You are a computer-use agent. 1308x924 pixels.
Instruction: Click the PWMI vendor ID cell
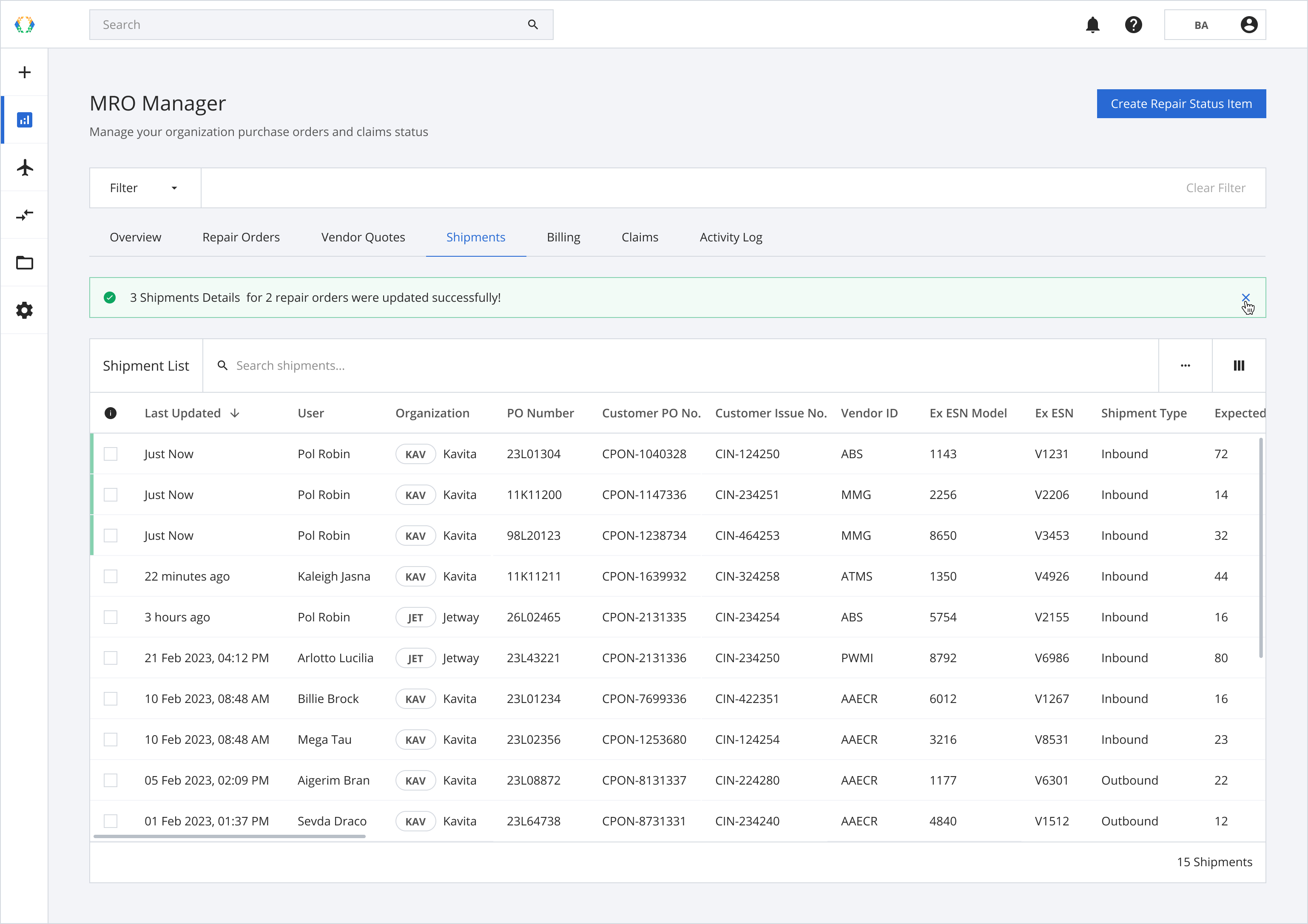pyautogui.click(x=857, y=658)
